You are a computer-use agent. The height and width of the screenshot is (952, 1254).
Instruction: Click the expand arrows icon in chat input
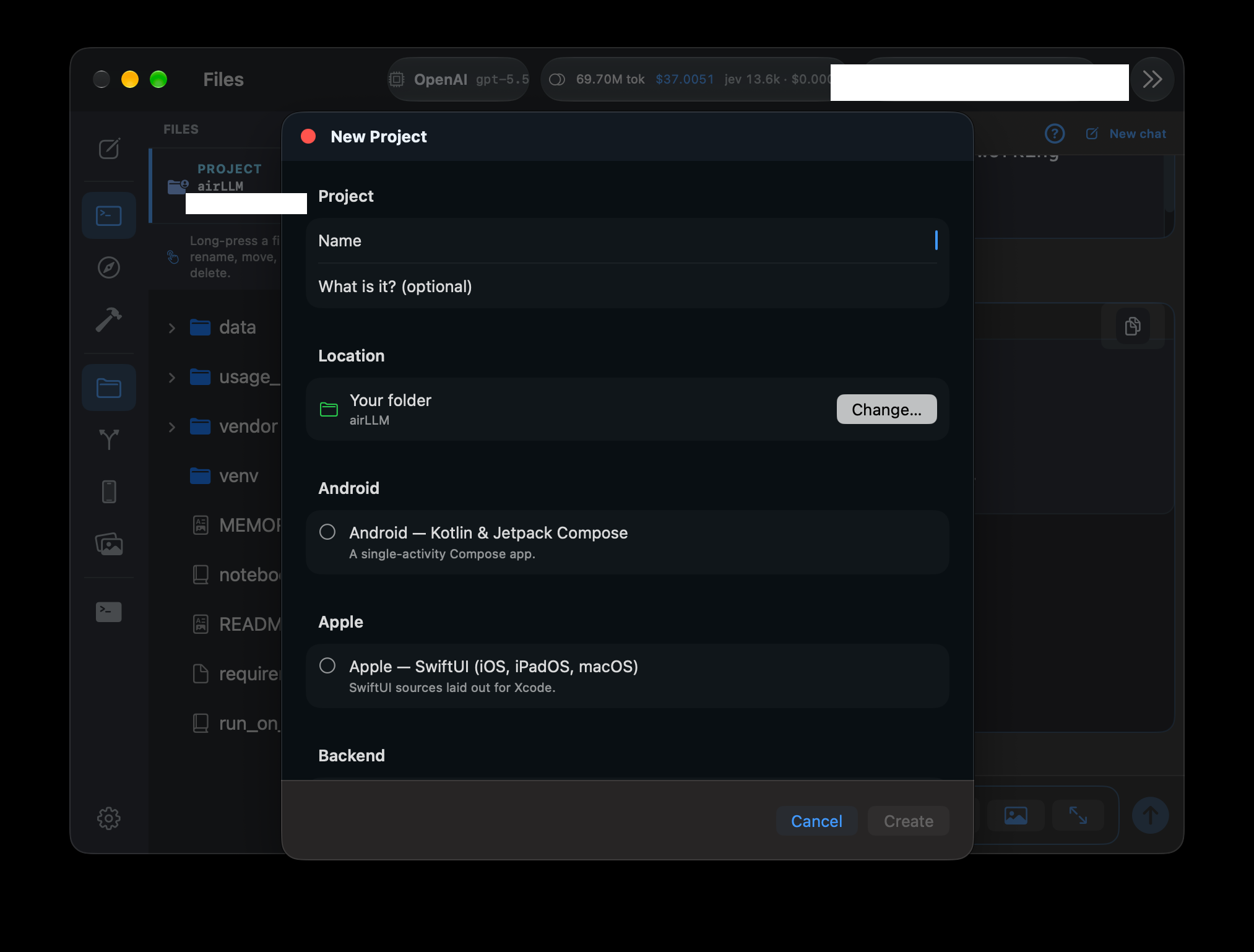click(1078, 815)
